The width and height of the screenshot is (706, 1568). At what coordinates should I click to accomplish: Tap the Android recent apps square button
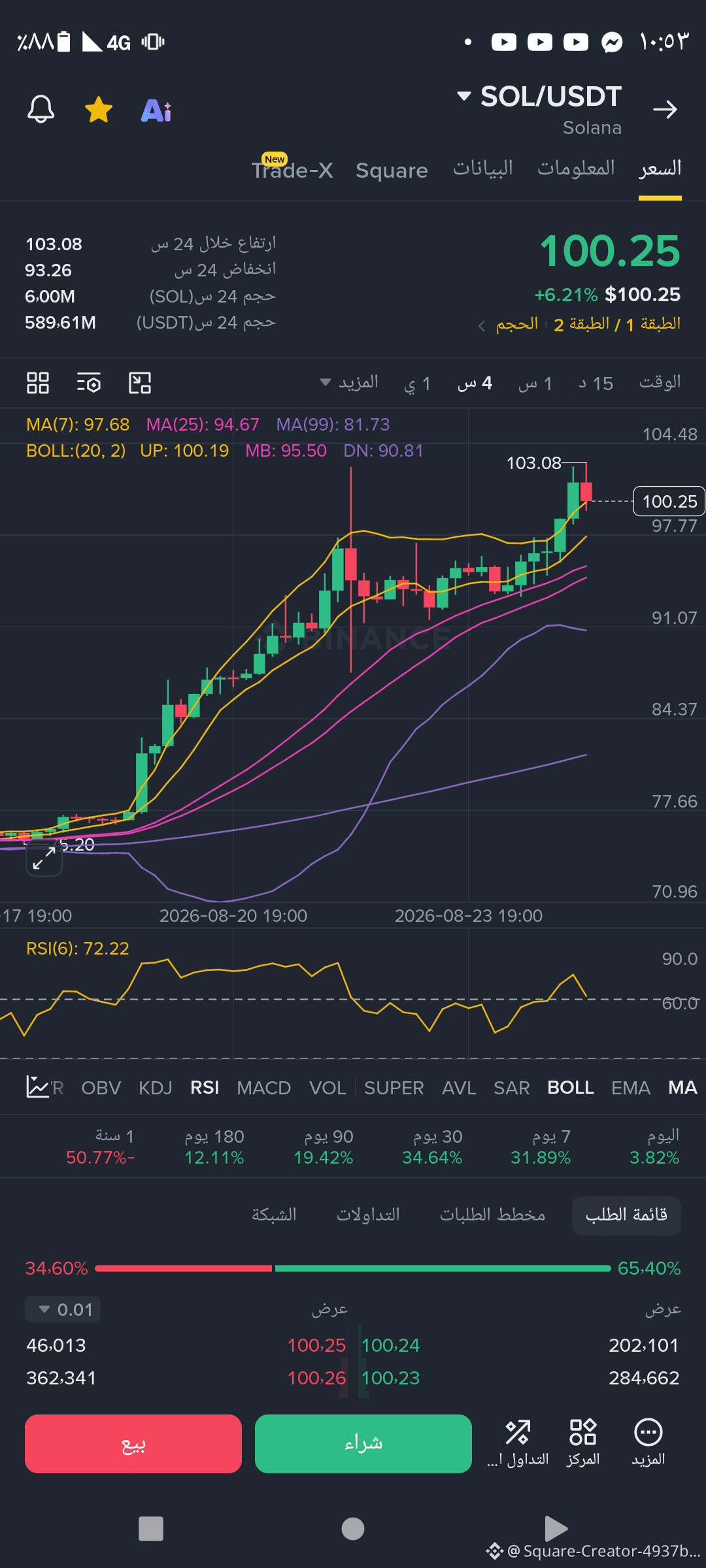tap(151, 1529)
